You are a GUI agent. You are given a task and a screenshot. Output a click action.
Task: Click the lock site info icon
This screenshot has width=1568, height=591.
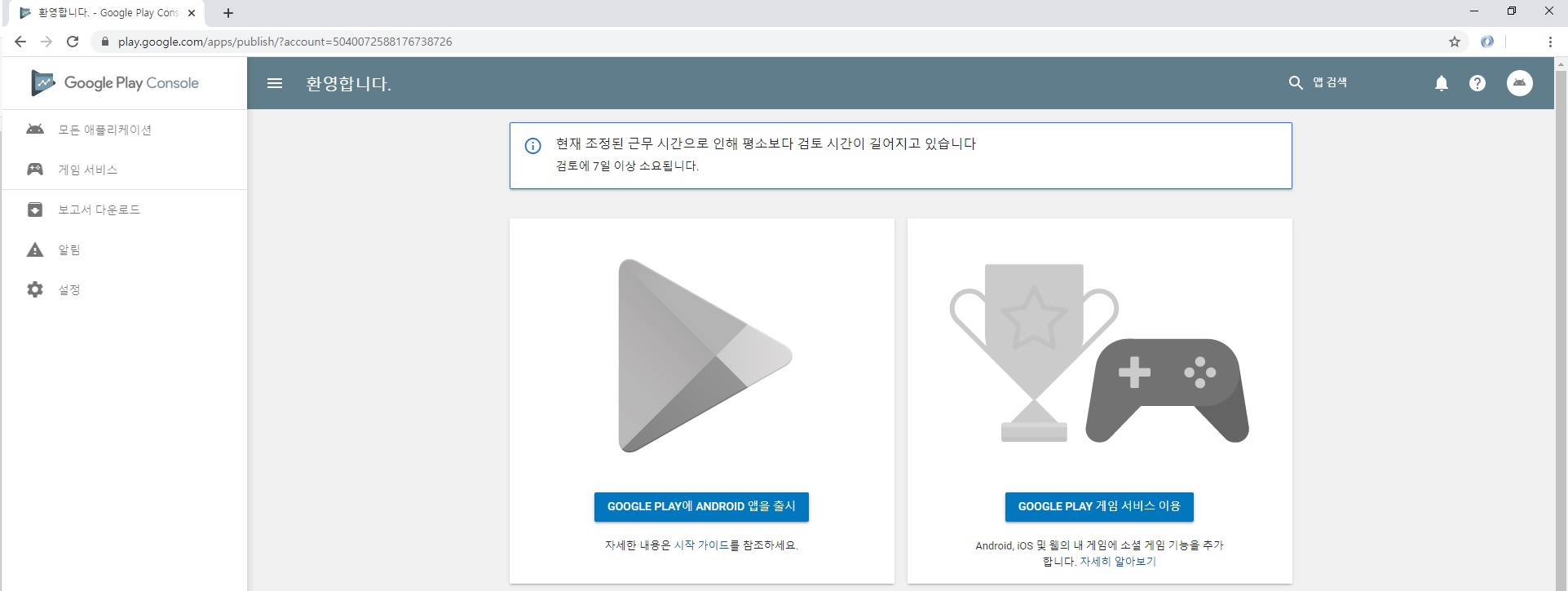pyautogui.click(x=104, y=42)
